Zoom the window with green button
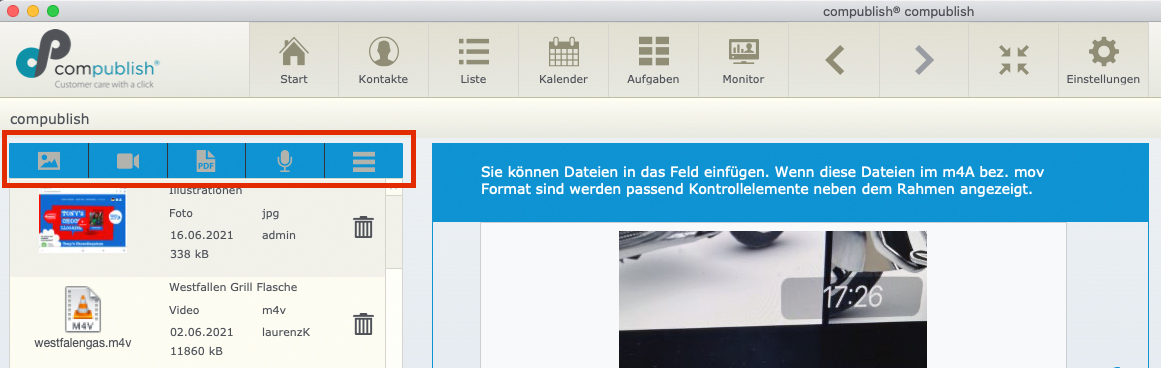The height and width of the screenshot is (368, 1161). point(53,11)
